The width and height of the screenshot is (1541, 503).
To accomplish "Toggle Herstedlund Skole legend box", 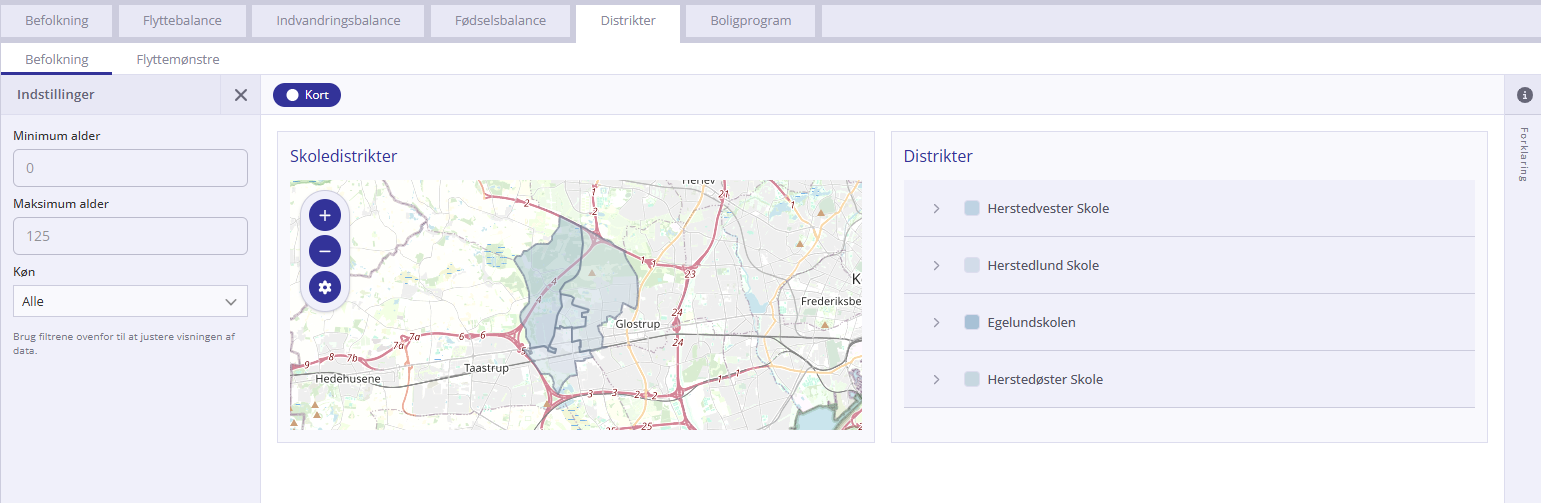I will pos(972,266).
